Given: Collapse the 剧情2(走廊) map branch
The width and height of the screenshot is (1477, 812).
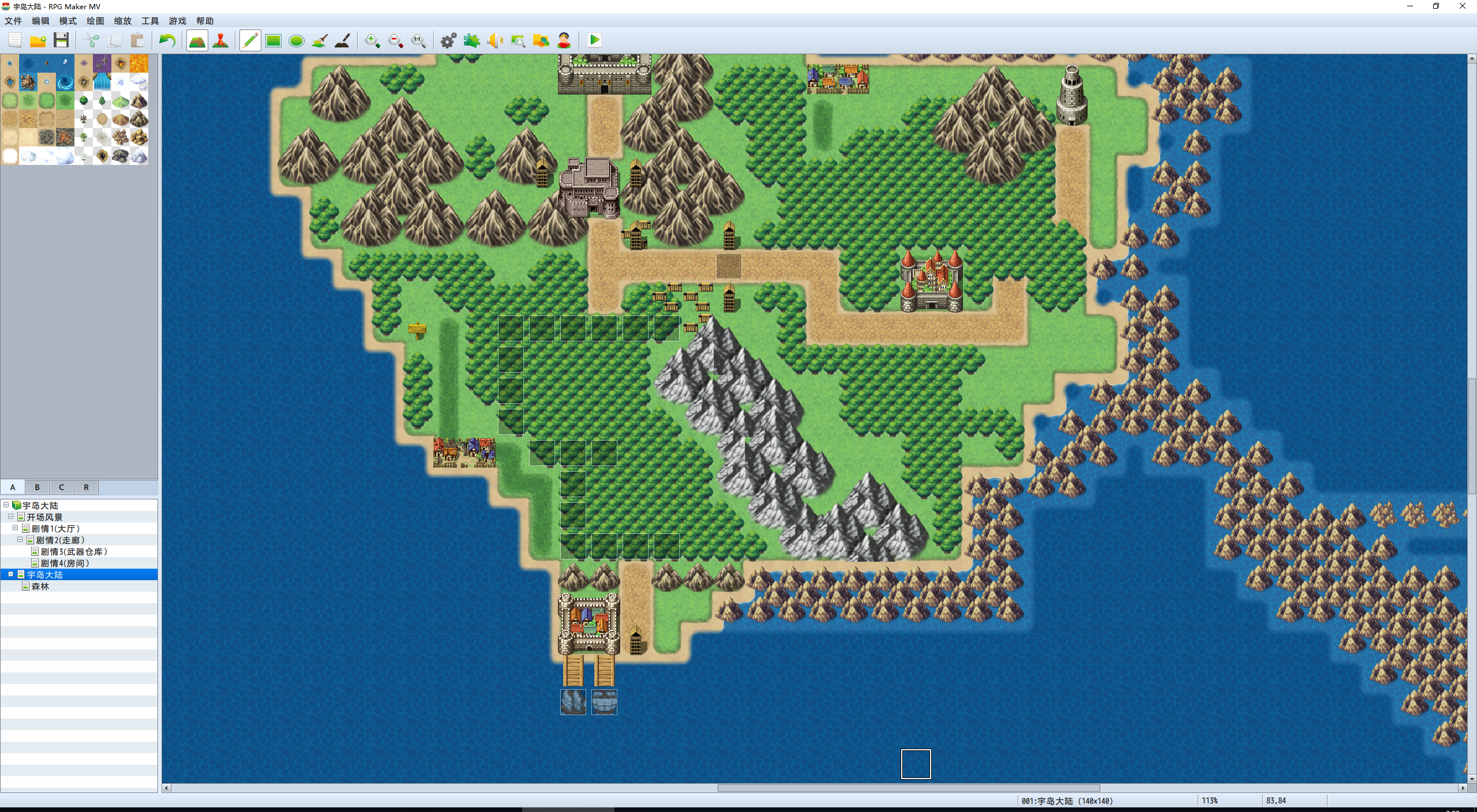Looking at the screenshot, I should [20, 539].
